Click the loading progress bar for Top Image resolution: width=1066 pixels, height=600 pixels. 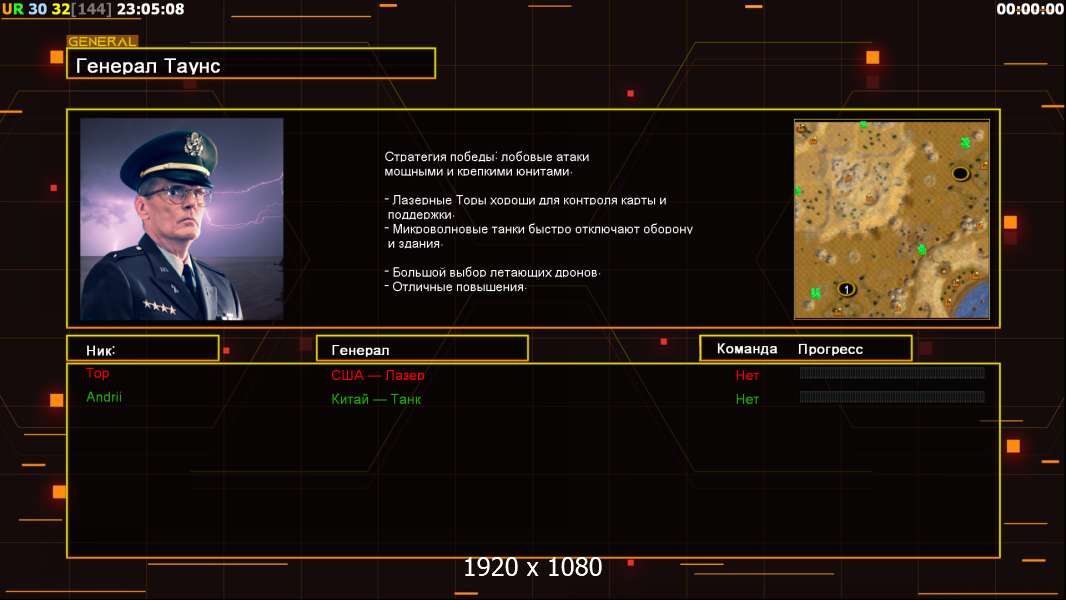pos(892,372)
